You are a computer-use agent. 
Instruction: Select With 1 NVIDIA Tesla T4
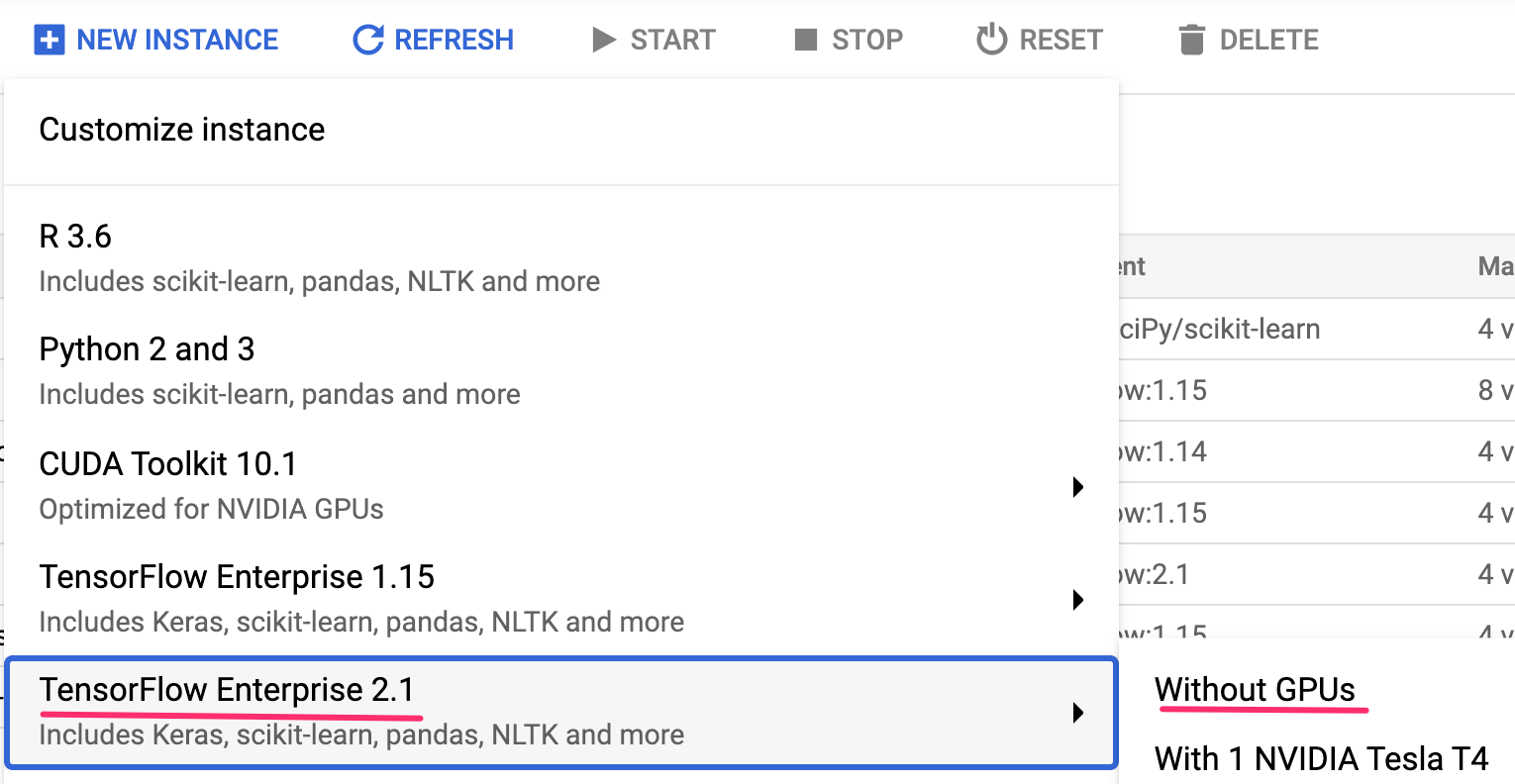(x=1322, y=757)
